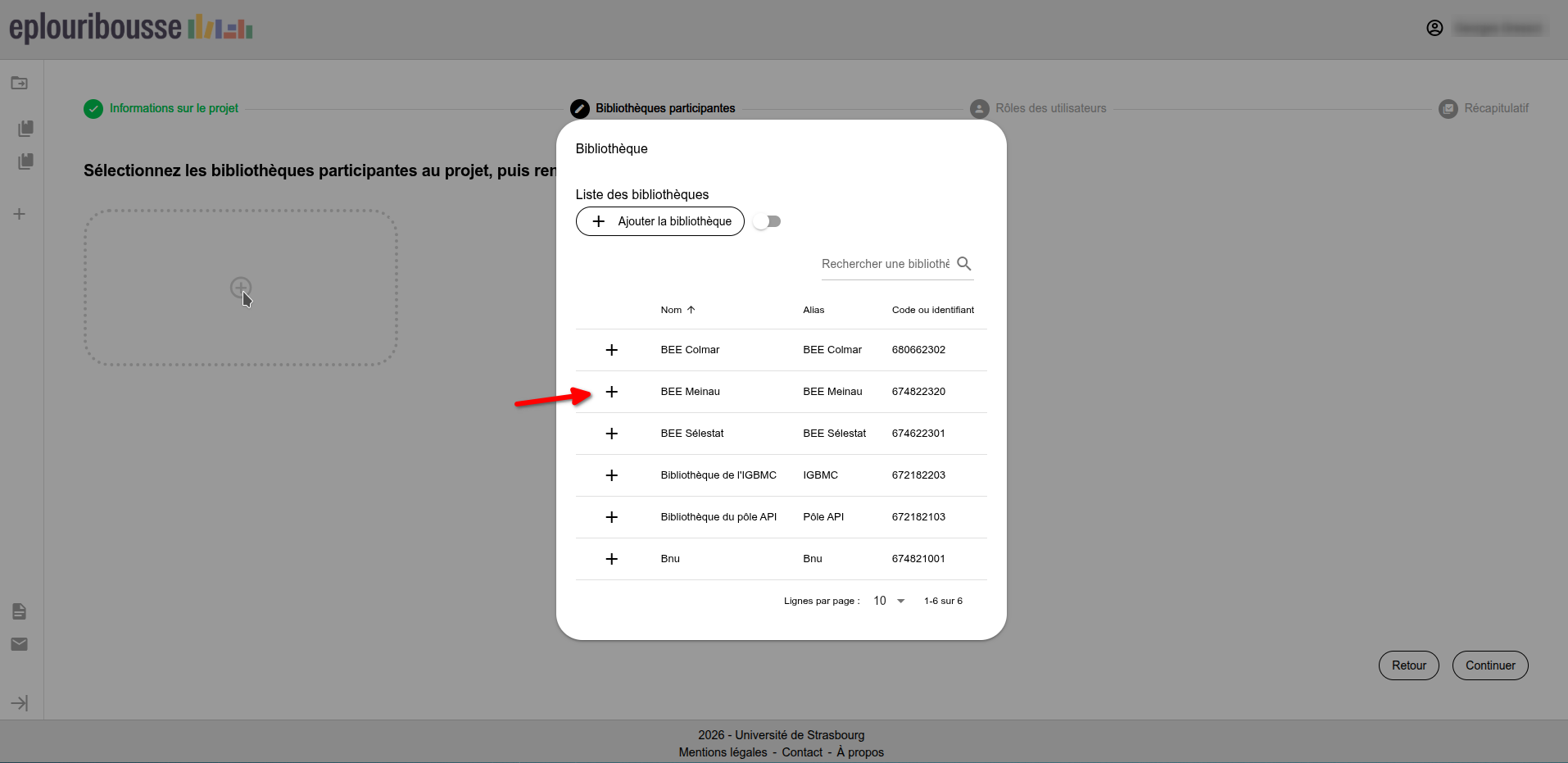
Task: Click the plus icon next to Bnu
Action: [x=611, y=559]
